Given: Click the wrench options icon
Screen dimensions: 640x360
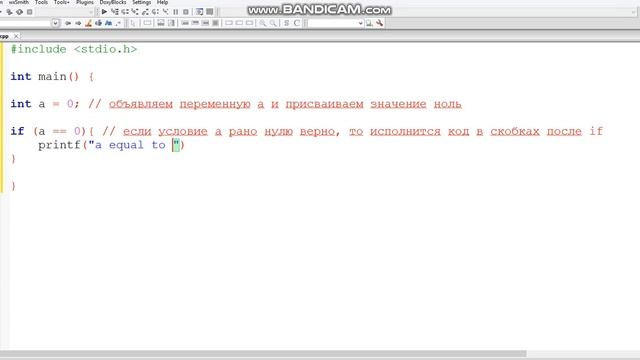Looking at the screenshot, I should click(x=380, y=23).
